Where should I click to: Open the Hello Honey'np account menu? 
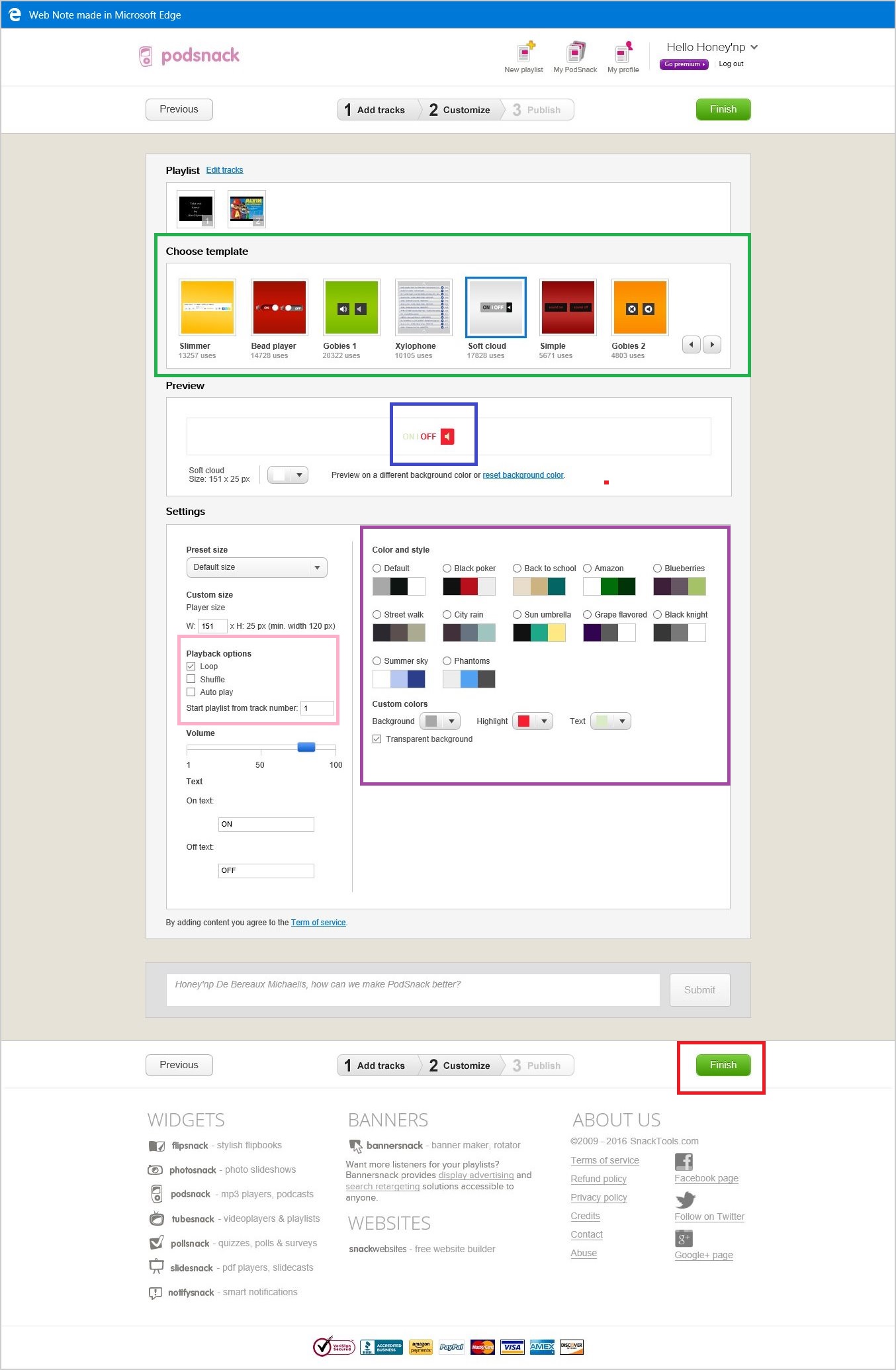click(711, 47)
